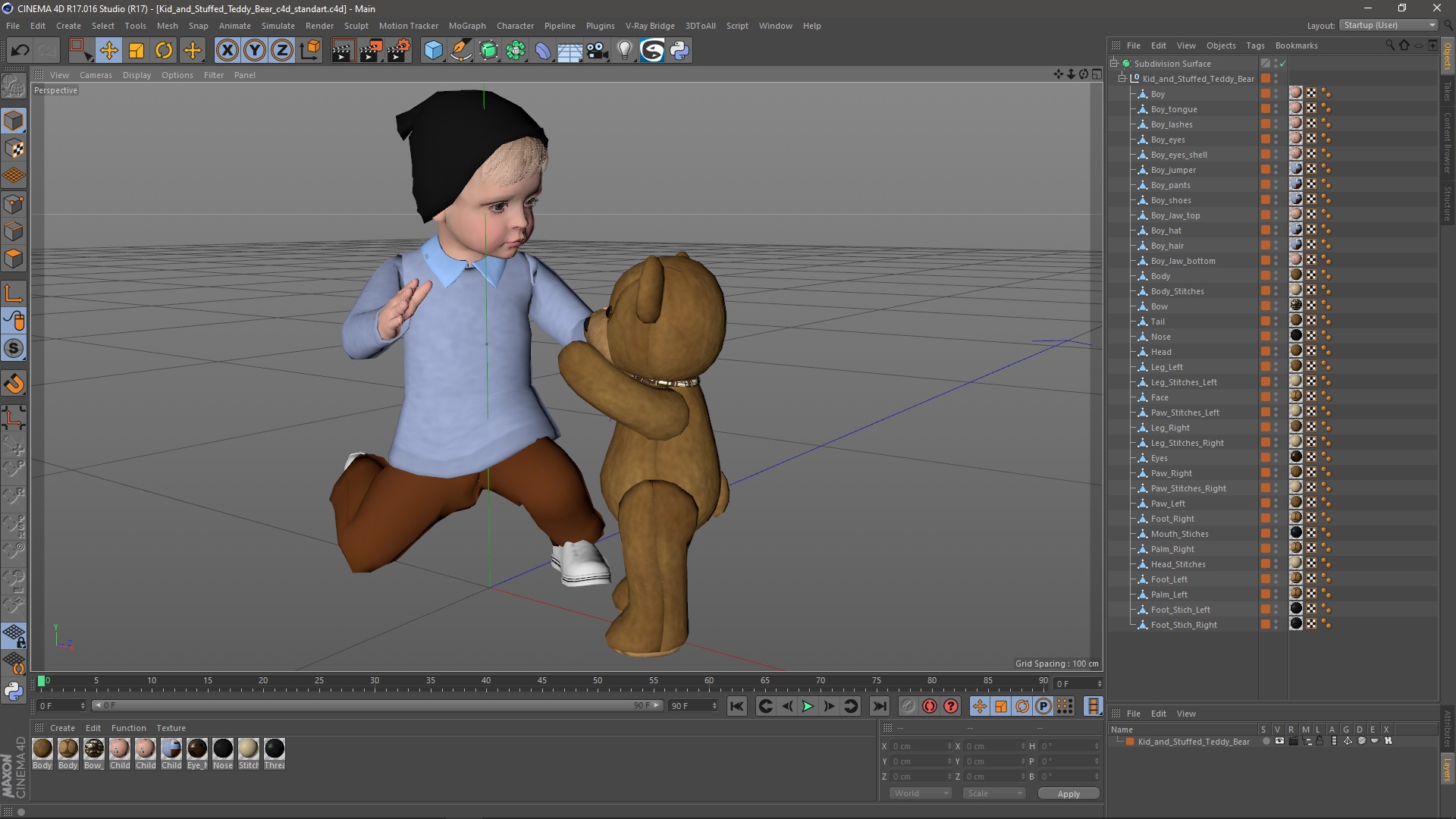Play the animation forward

(x=808, y=707)
